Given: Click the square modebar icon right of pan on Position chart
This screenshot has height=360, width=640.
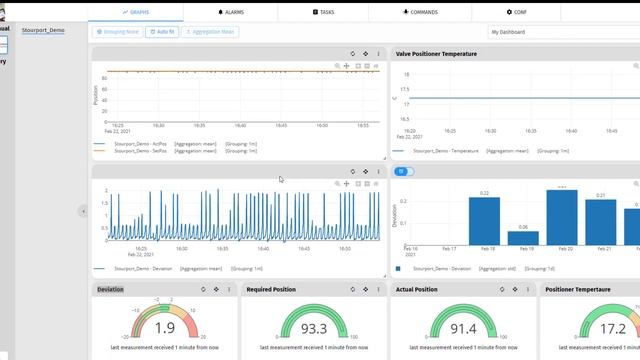Looking at the screenshot, I should point(358,66).
